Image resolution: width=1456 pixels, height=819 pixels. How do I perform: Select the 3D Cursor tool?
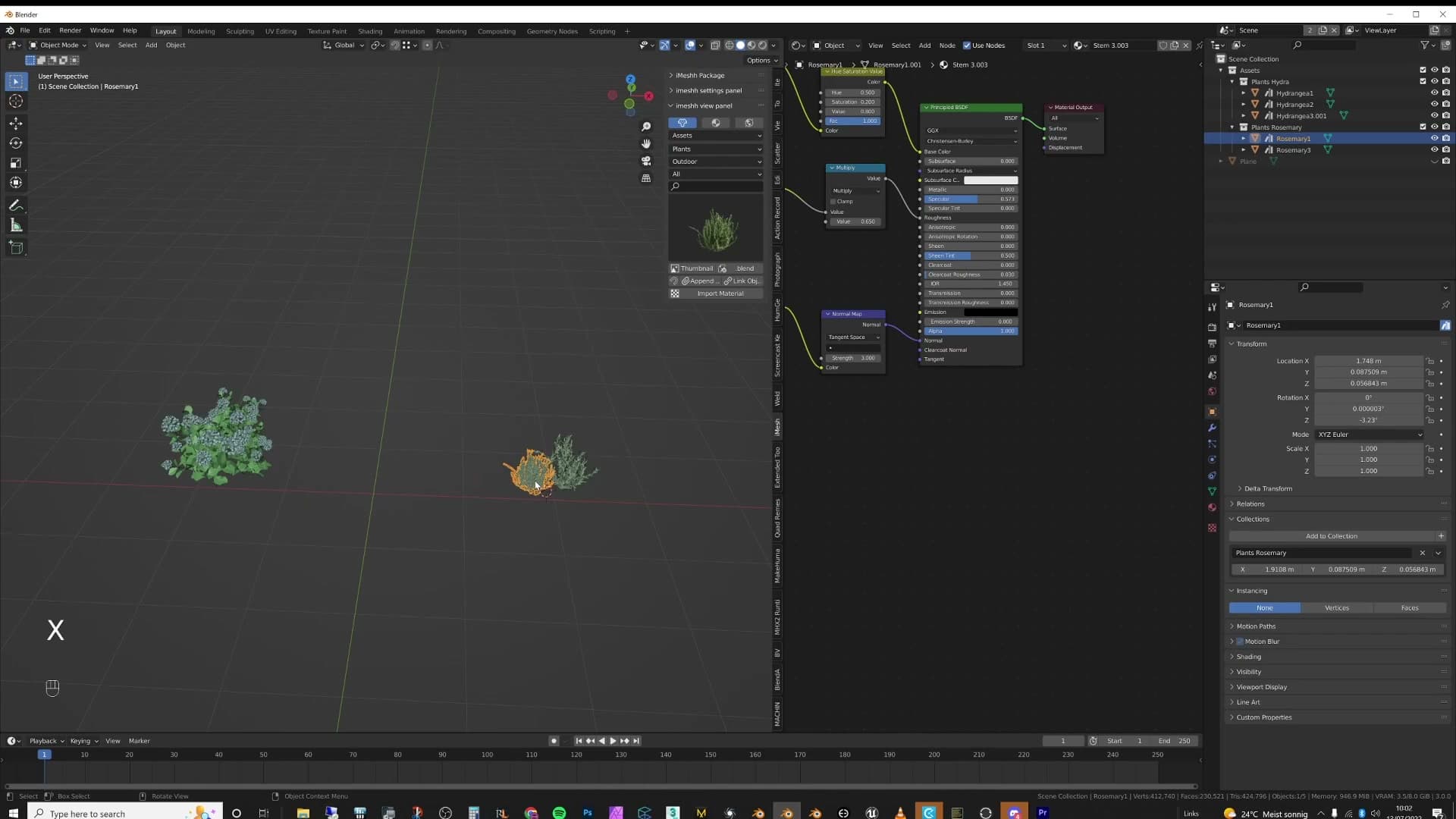(x=16, y=101)
